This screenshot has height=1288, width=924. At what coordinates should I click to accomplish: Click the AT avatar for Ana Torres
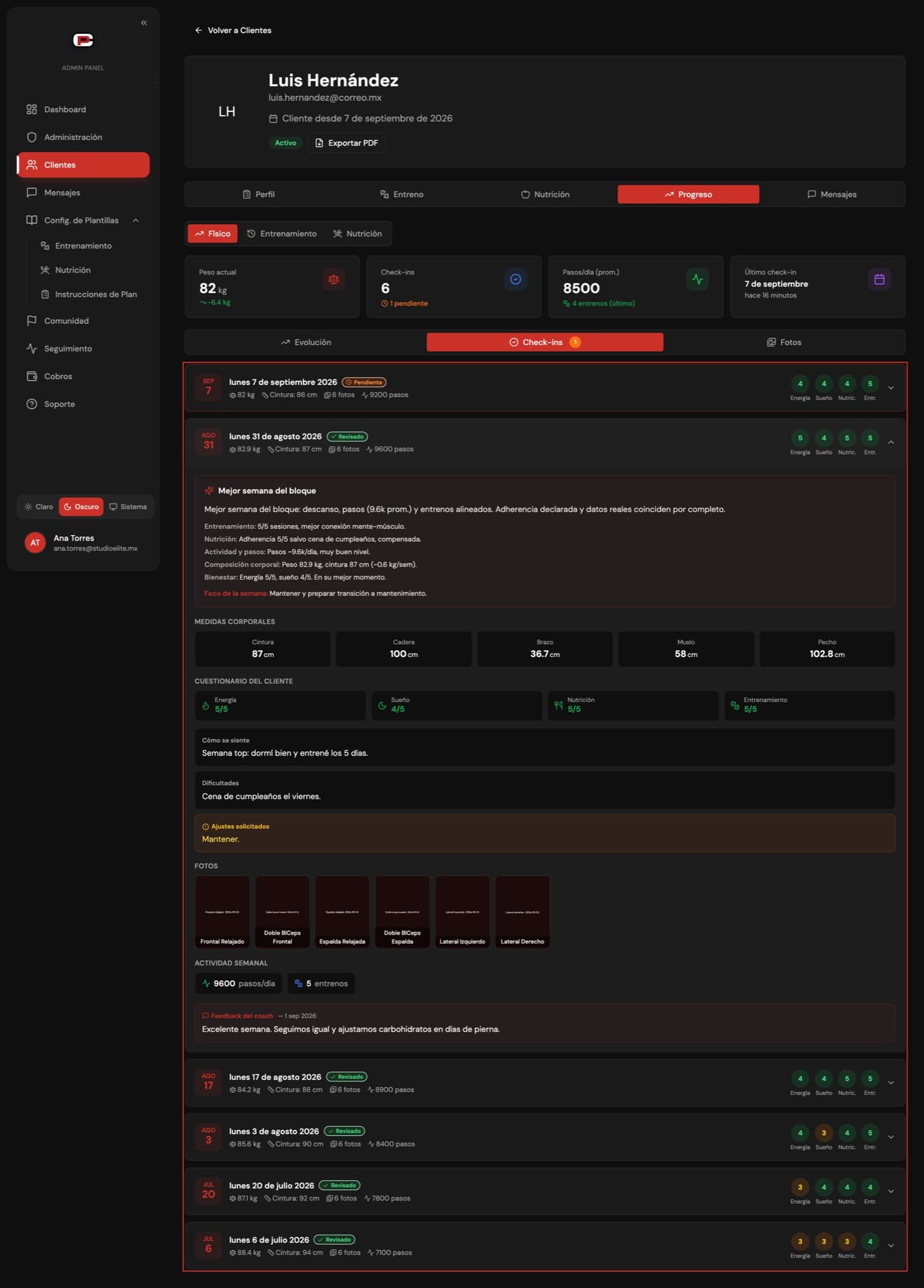35,543
